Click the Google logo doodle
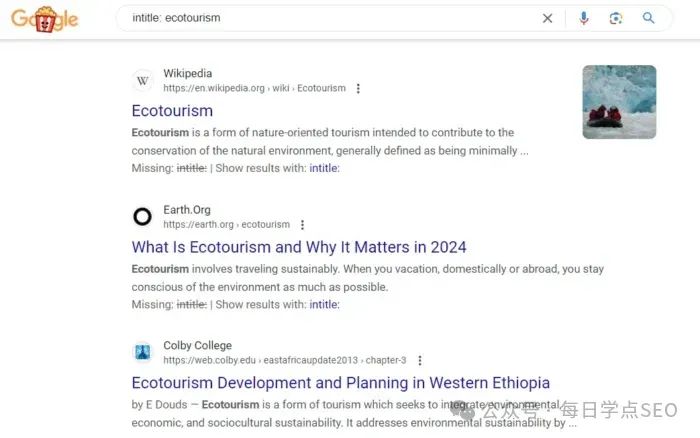Viewport: 700px width, 438px height. 45,19
